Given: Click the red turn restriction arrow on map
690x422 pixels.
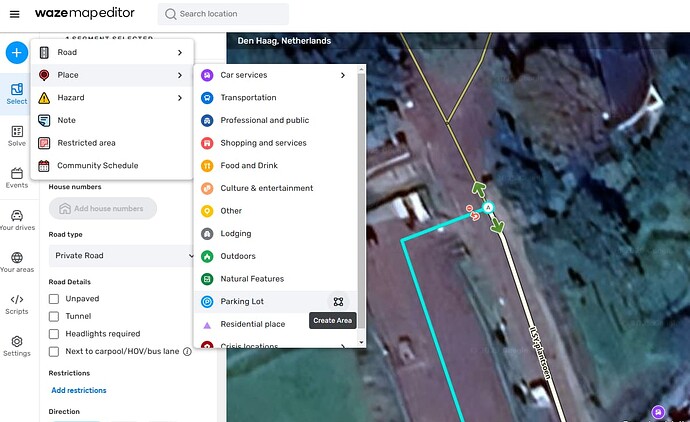Looking at the screenshot, I should [474, 216].
